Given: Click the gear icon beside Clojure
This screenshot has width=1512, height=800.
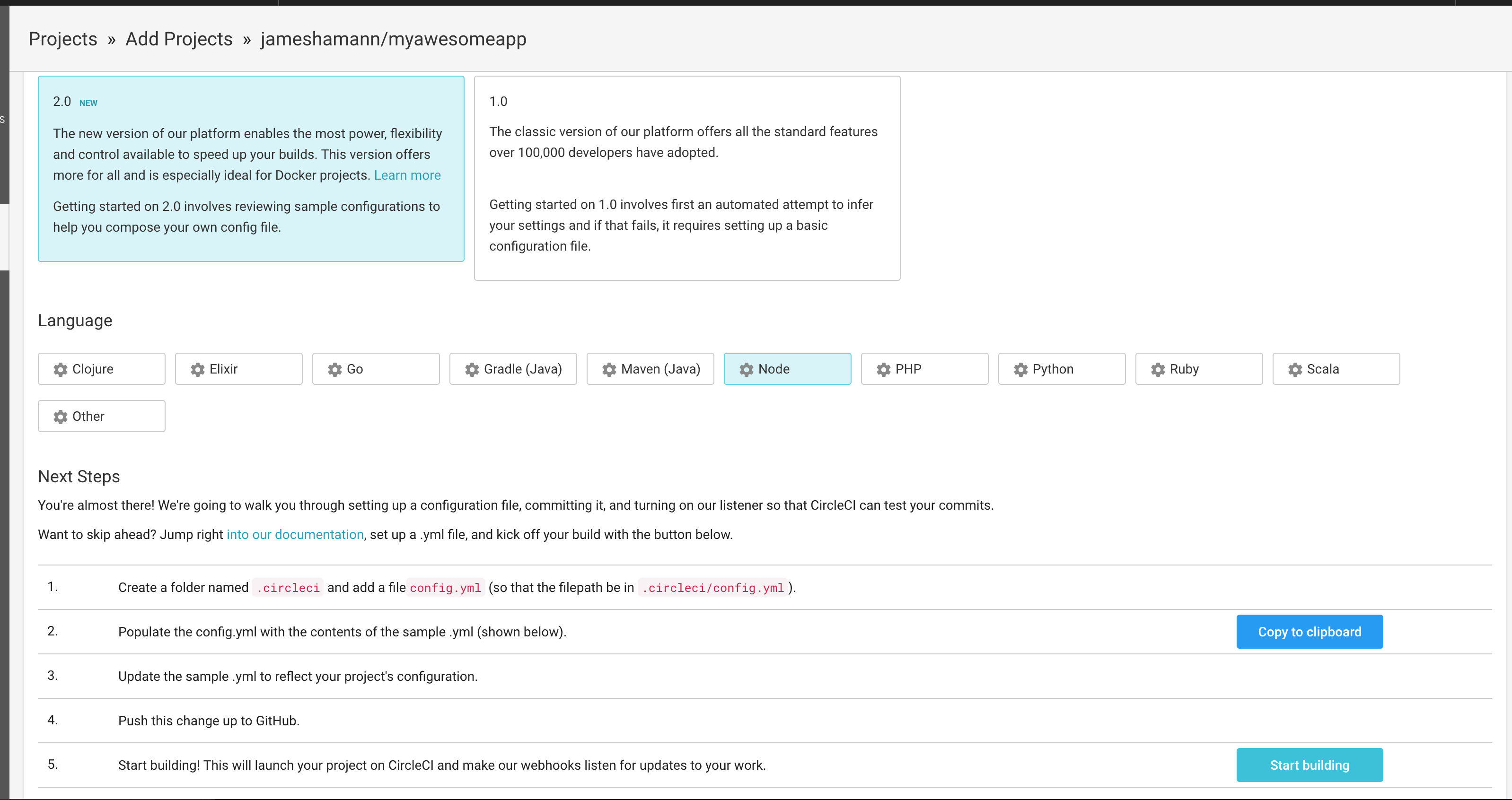Looking at the screenshot, I should pyautogui.click(x=61, y=369).
